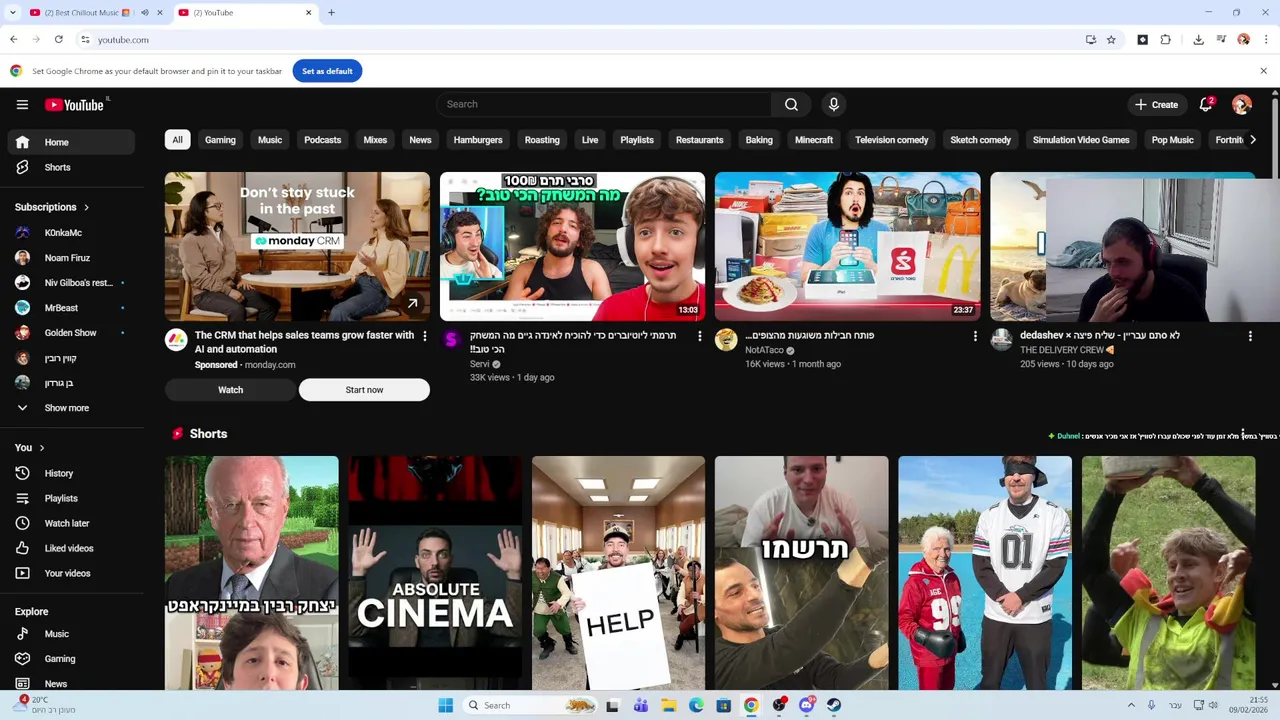Open Chrome three-dot menu
The width and height of the screenshot is (1280, 720).
(x=1266, y=40)
